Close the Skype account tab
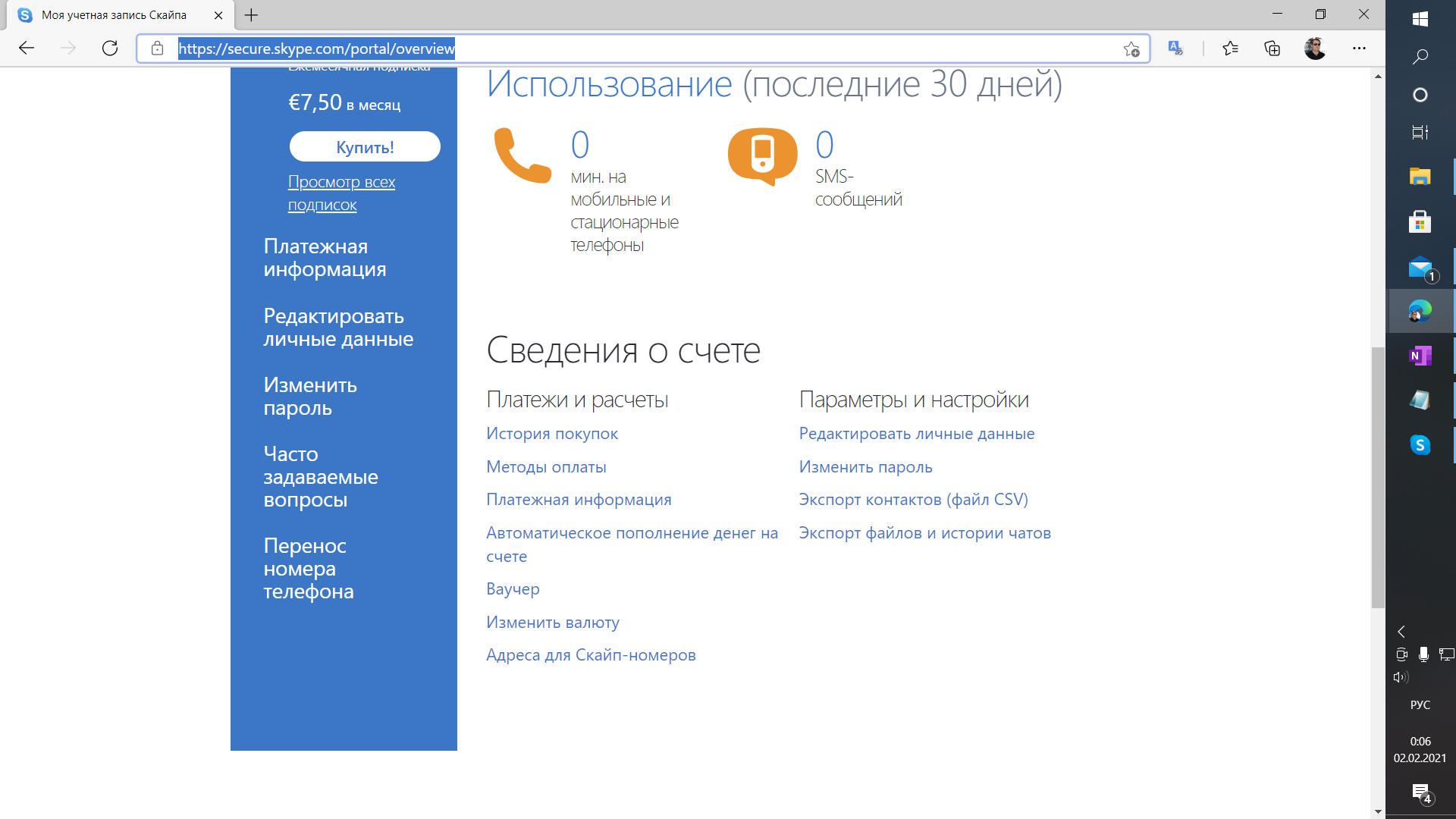The width and height of the screenshot is (1456, 819). tap(218, 15)
